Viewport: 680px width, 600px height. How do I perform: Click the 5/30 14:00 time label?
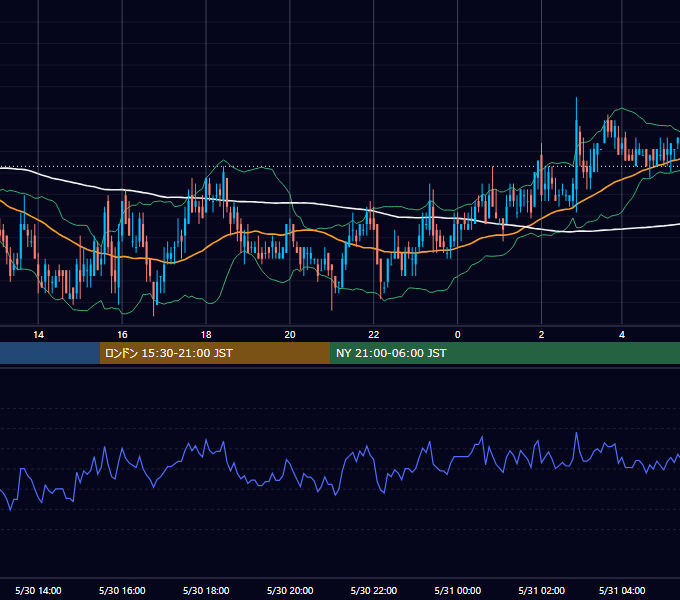click(38, 590)
